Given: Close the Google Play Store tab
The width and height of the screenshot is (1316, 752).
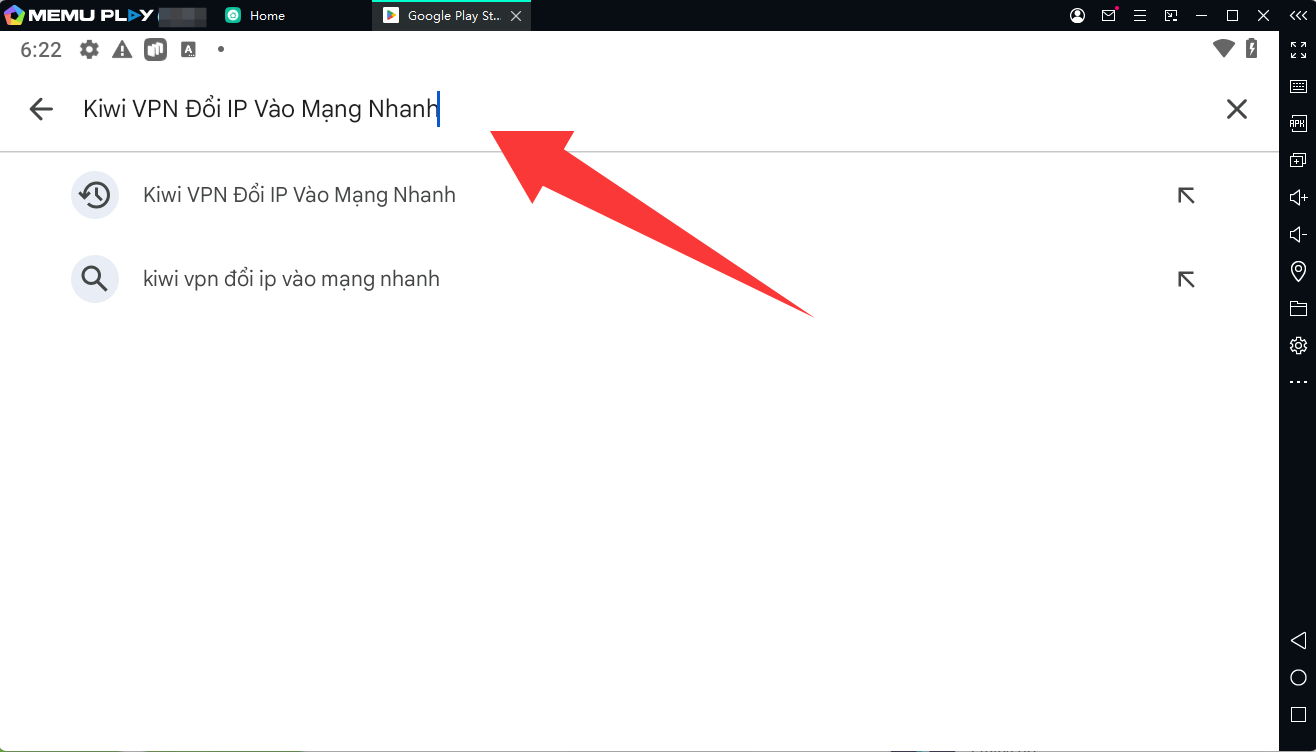Looking at the screenshot, I should [x=516, y=16].
